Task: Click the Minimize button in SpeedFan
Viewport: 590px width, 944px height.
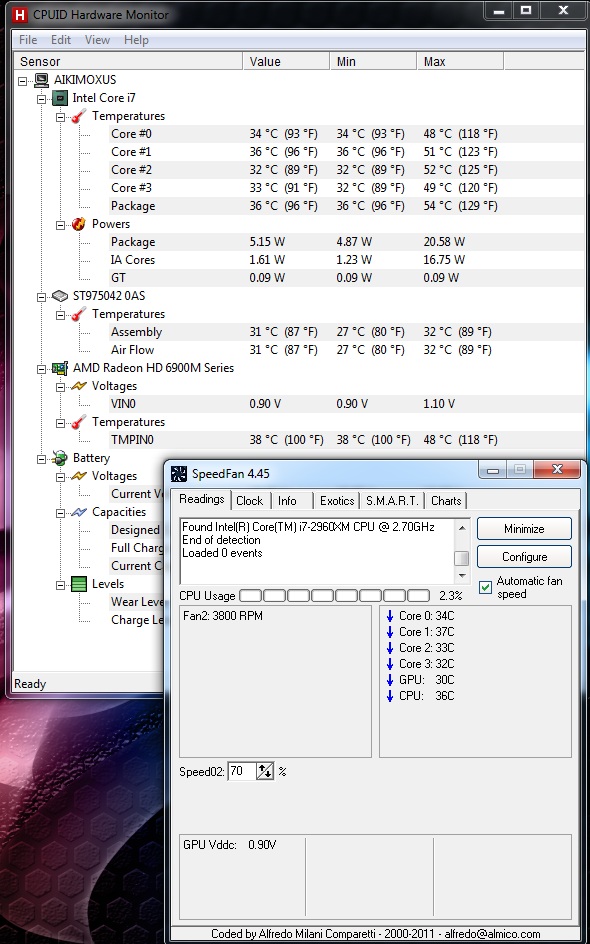Action: [524, 529]
